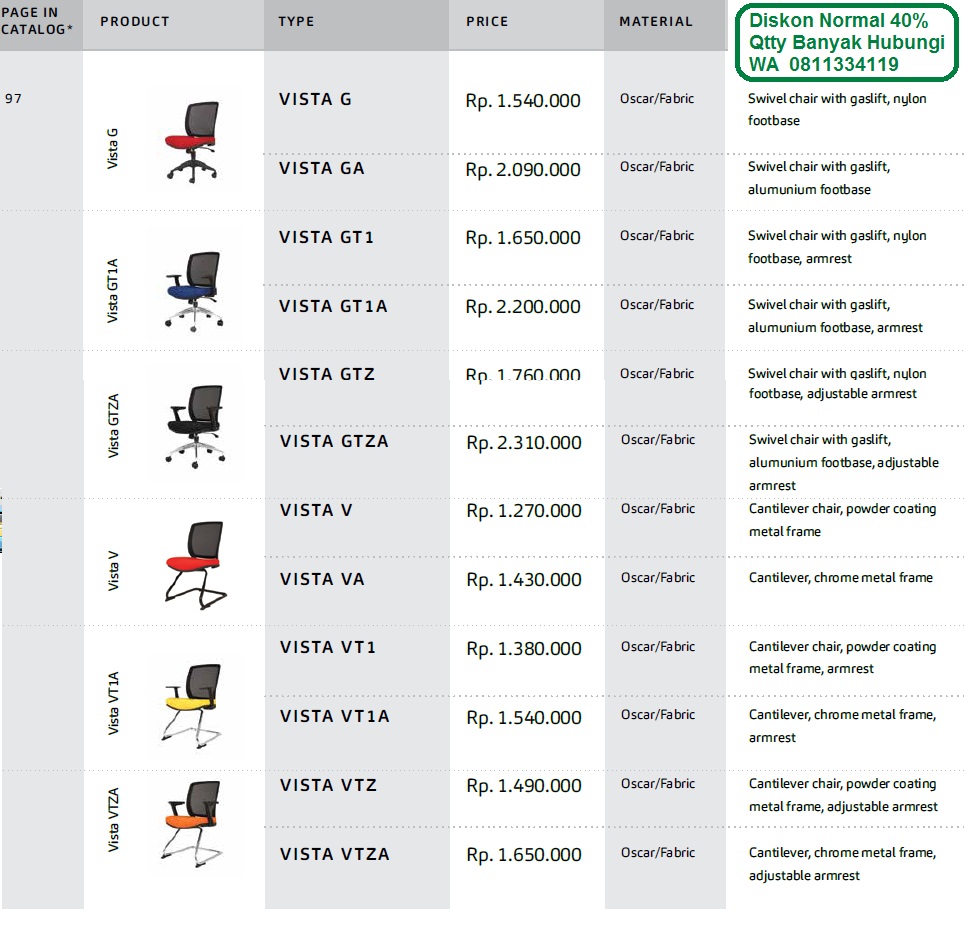
Task: Click the PRODUCT column header
Action: point(135,21)
